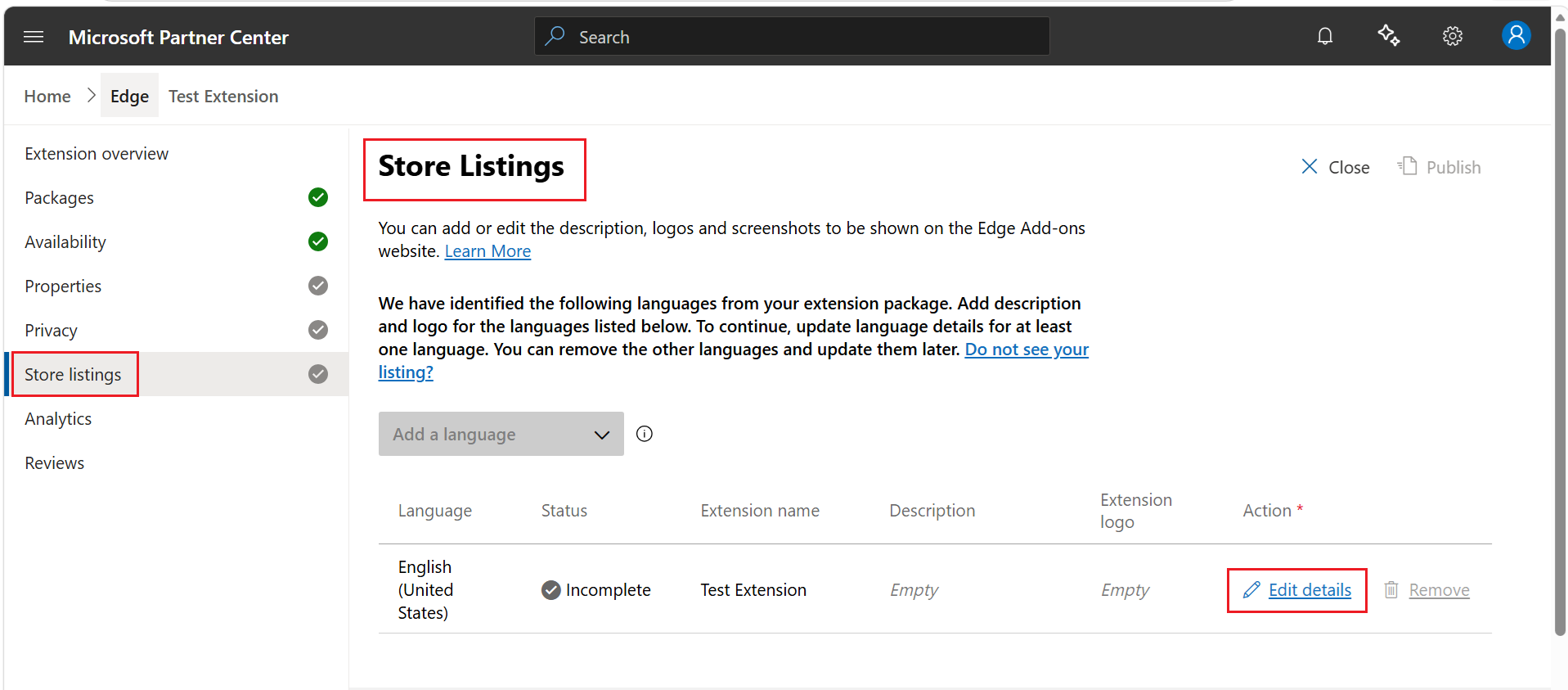Click the trash icon beside Remove
Screen dimensions: 1568x690
(1391, 589)
